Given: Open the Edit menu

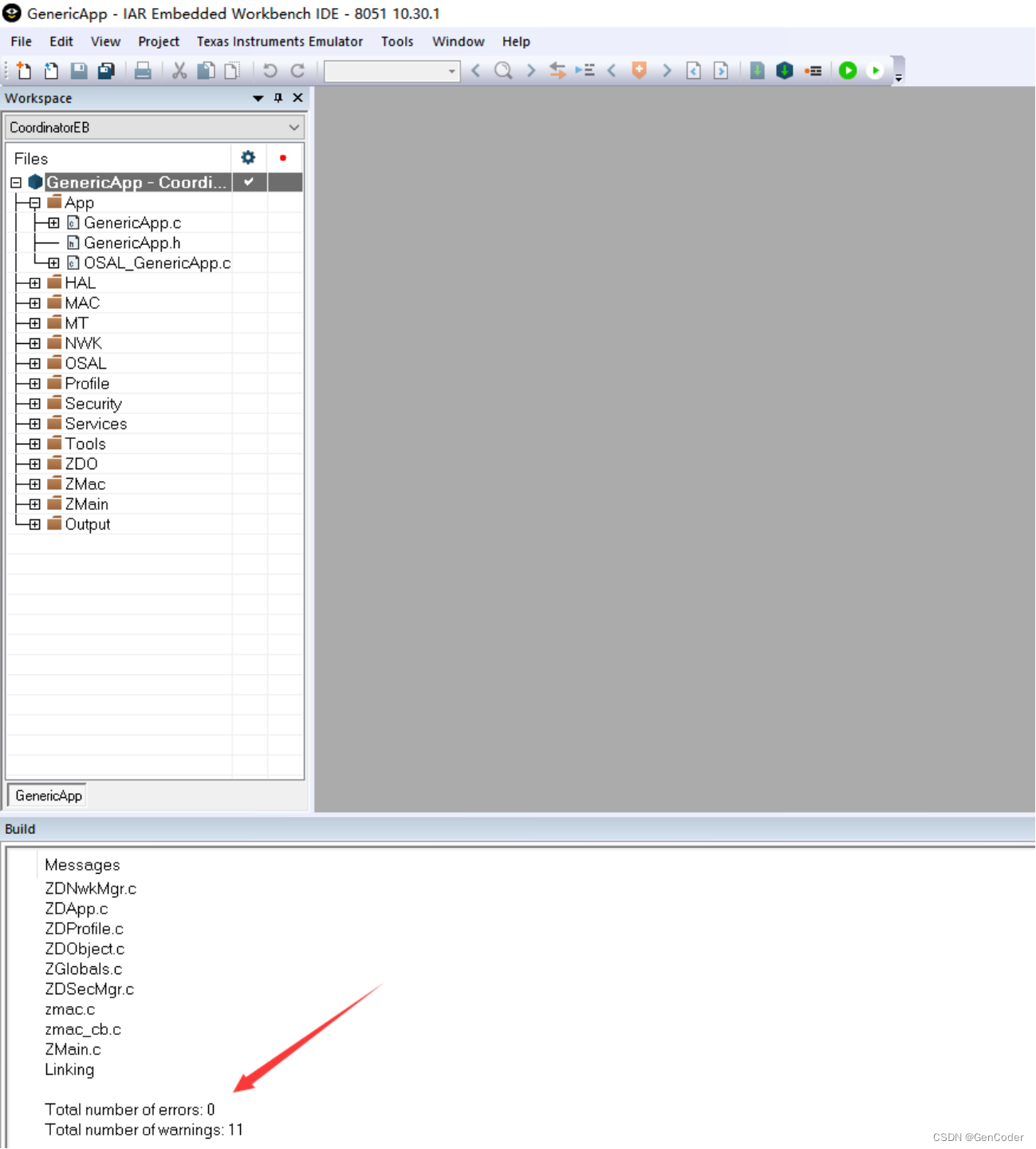Looking at the screenshot, I should [61, 41].
